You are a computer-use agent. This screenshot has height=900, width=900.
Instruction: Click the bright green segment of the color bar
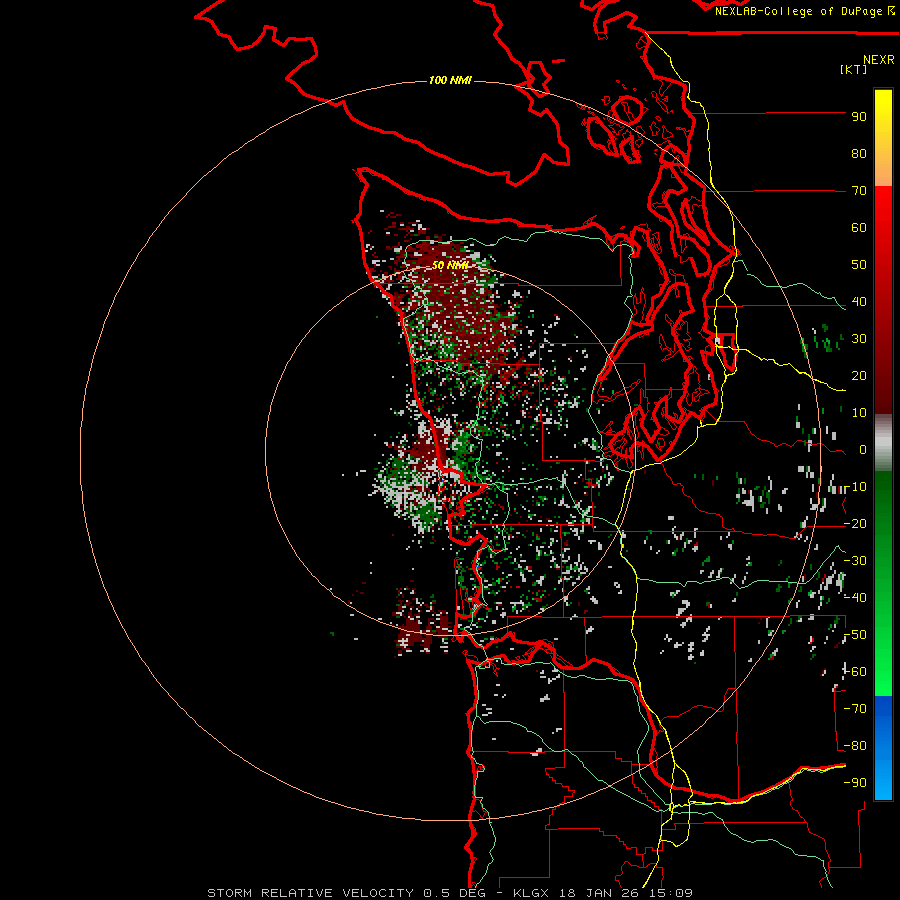click(883, 672)
